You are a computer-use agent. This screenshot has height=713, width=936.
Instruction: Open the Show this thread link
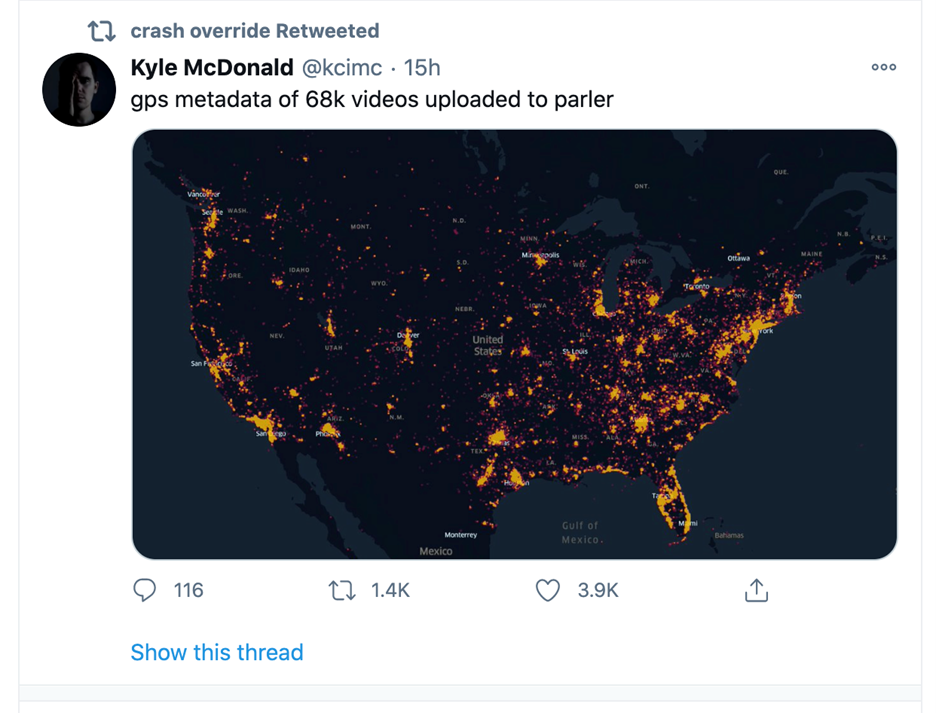click(217, 652)
